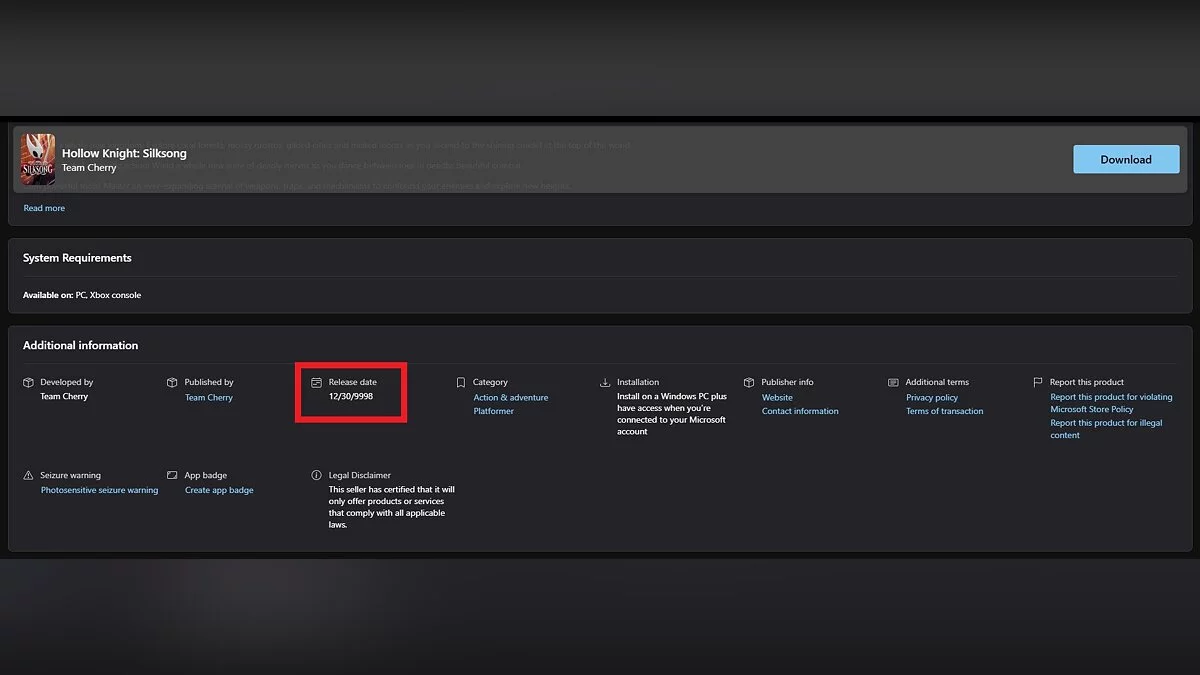Open publisher Contact information link

click(x=800, y=411)
